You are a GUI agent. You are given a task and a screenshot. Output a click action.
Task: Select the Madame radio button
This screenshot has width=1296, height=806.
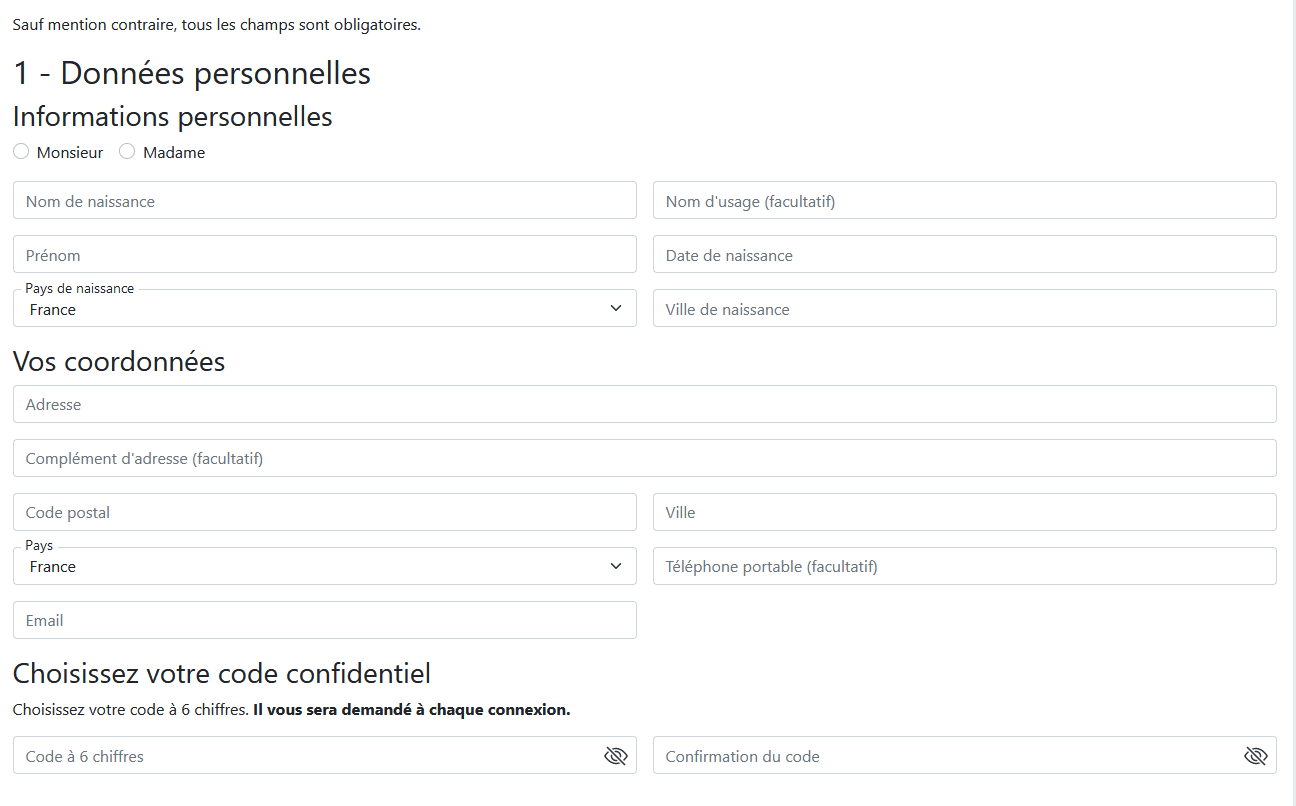coord(127,152)
